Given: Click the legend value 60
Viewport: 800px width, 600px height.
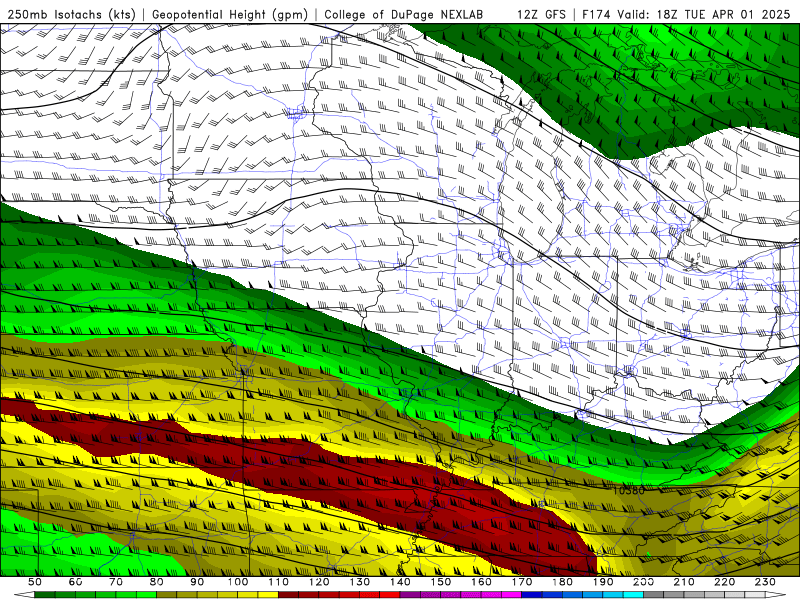Looking at the screenshot, I should tap(75, 582).
